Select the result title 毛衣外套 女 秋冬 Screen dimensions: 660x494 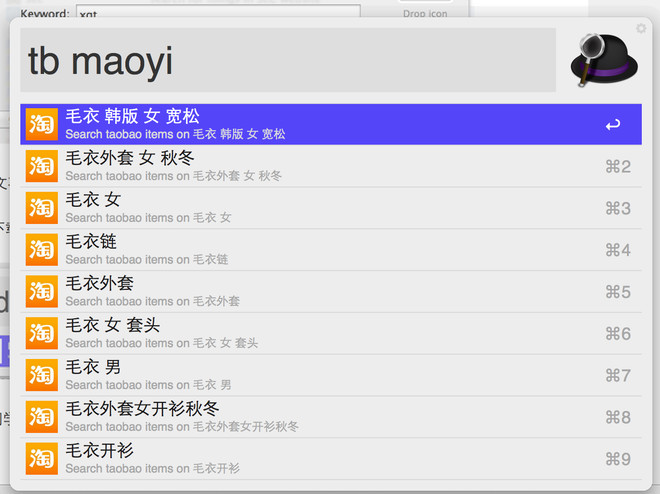click(x=130, y=158)
